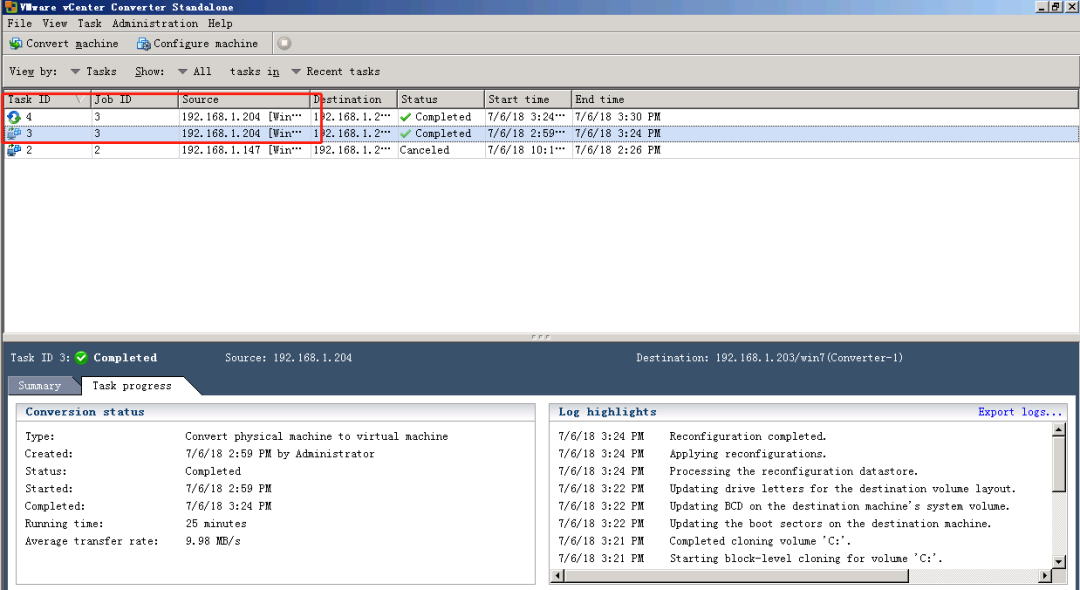Screen dimensions: 1080x590
Task: Open the View by Tasks dropdown
Action: 94,72
